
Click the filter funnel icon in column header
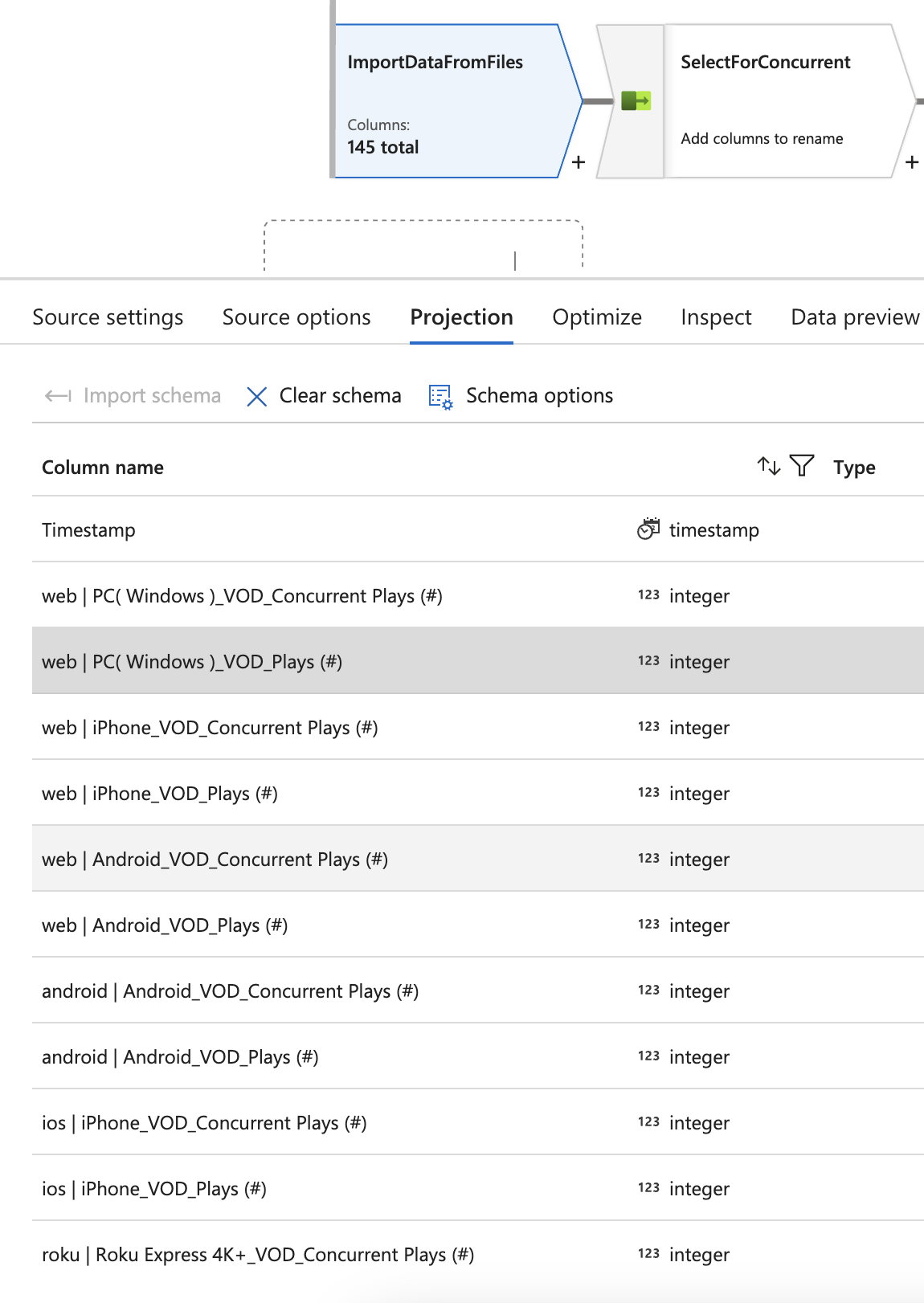click(x=802, y=466)
